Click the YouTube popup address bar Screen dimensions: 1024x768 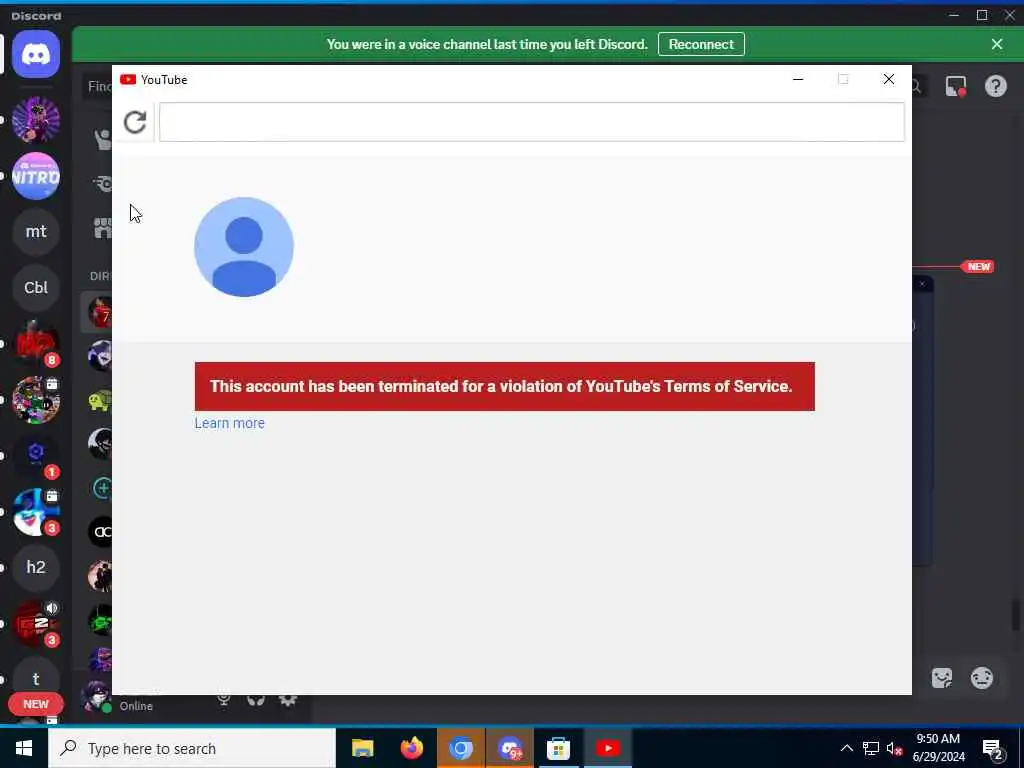(x=532, y=122)
